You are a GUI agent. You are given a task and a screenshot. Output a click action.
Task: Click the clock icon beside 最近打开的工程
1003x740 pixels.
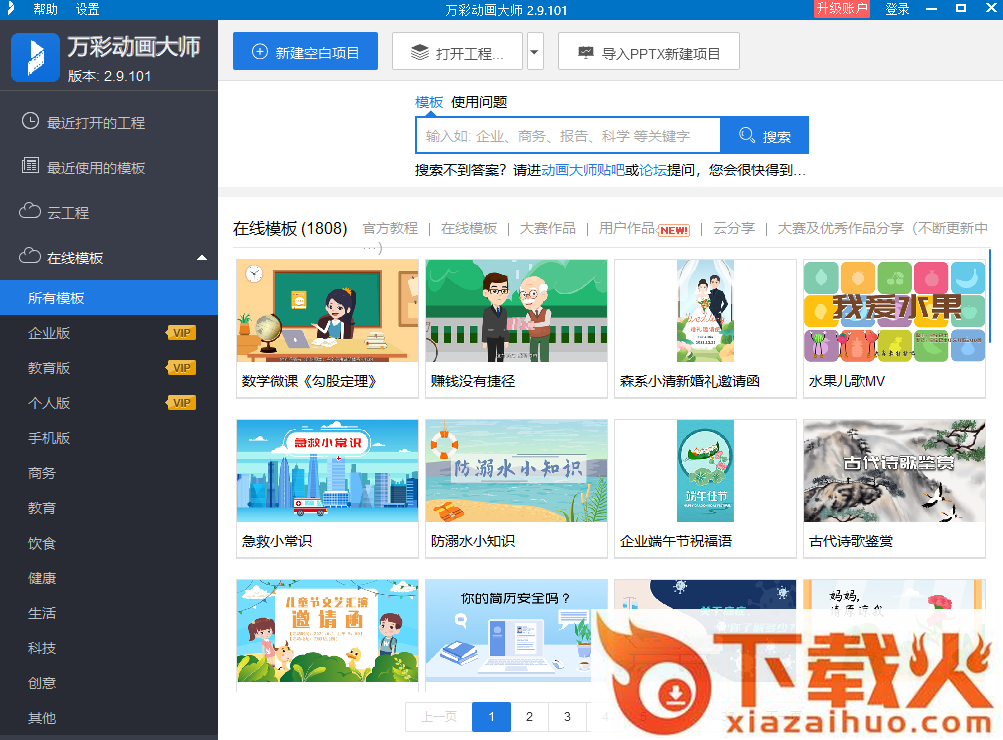pos(30,122)
